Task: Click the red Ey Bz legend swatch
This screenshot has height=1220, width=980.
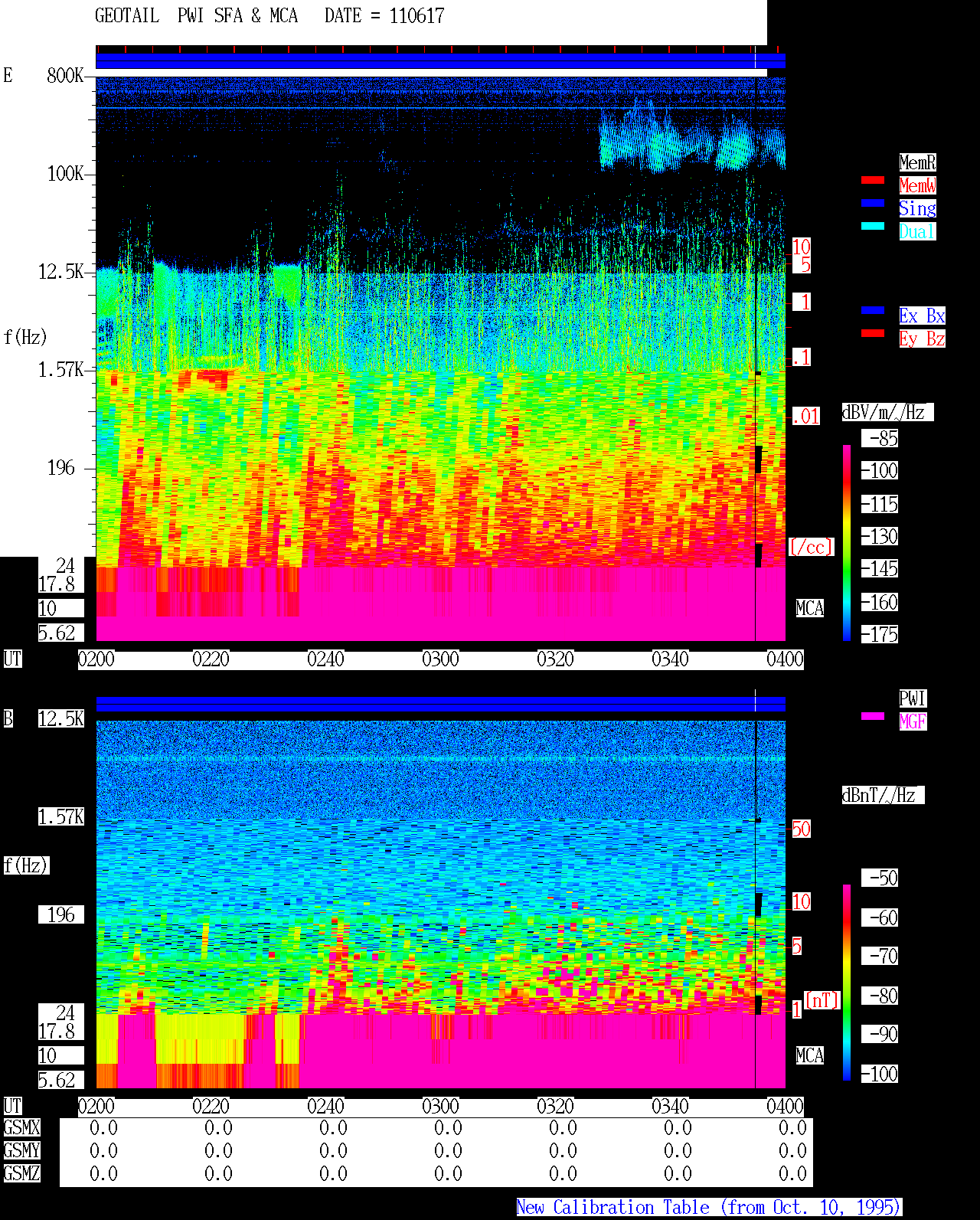Action: [873, 333]
